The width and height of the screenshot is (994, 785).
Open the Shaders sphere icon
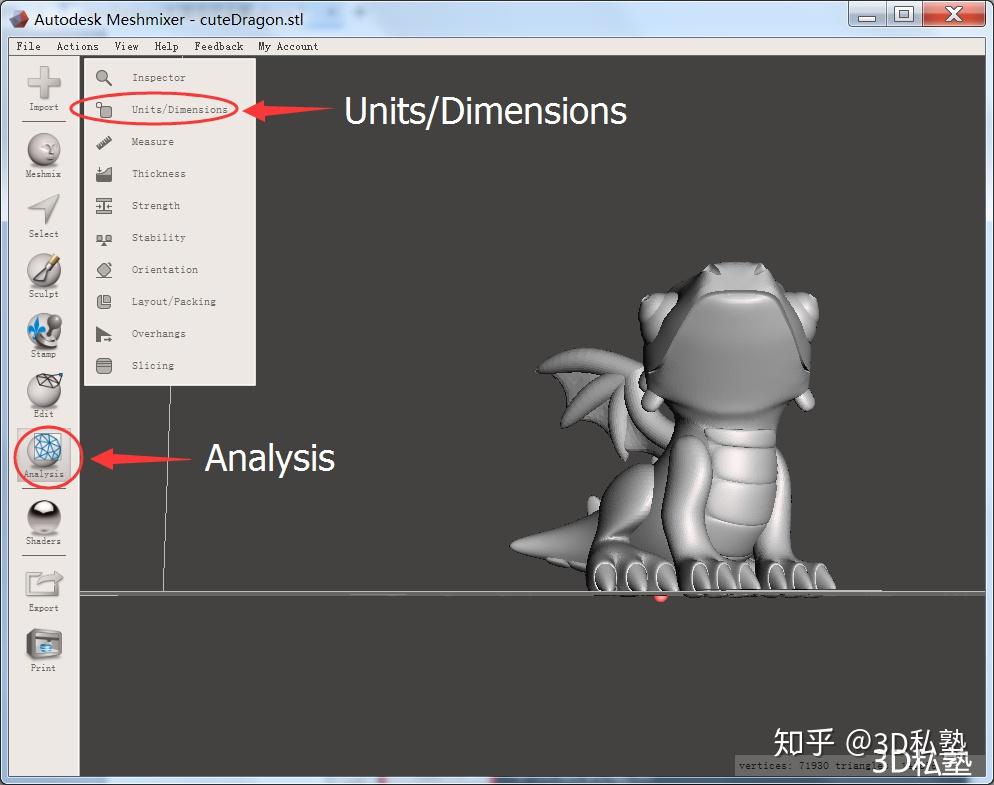tap(44, 517)
